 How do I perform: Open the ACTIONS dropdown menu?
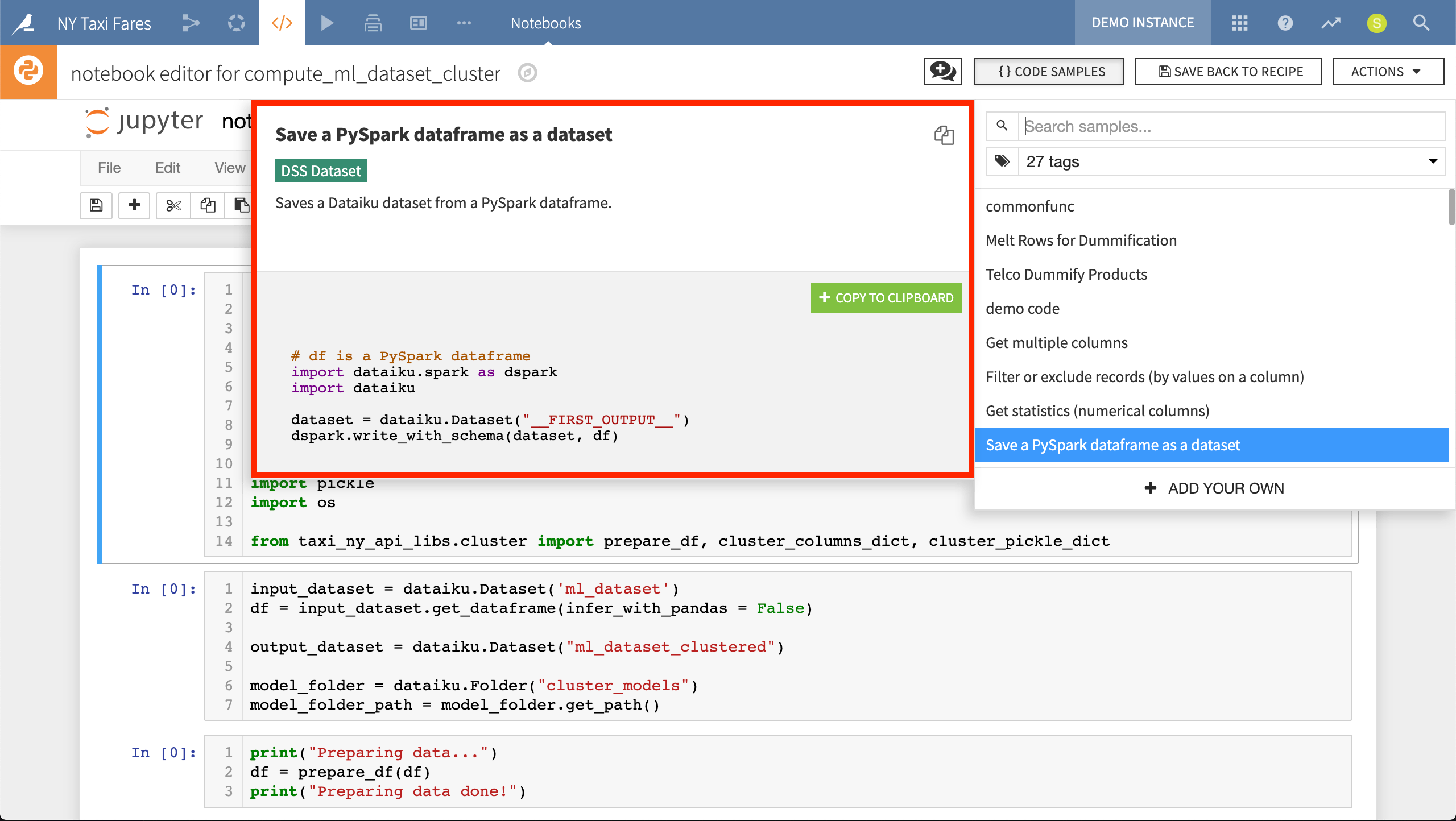1388,72
